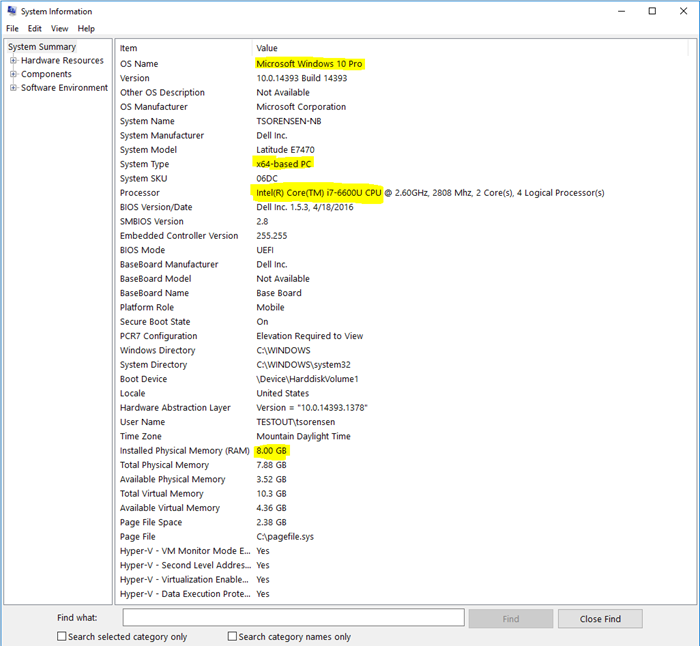Click the Elevation Required to View value
Viewport: 700px width, 646px height.
coord(309,336)
